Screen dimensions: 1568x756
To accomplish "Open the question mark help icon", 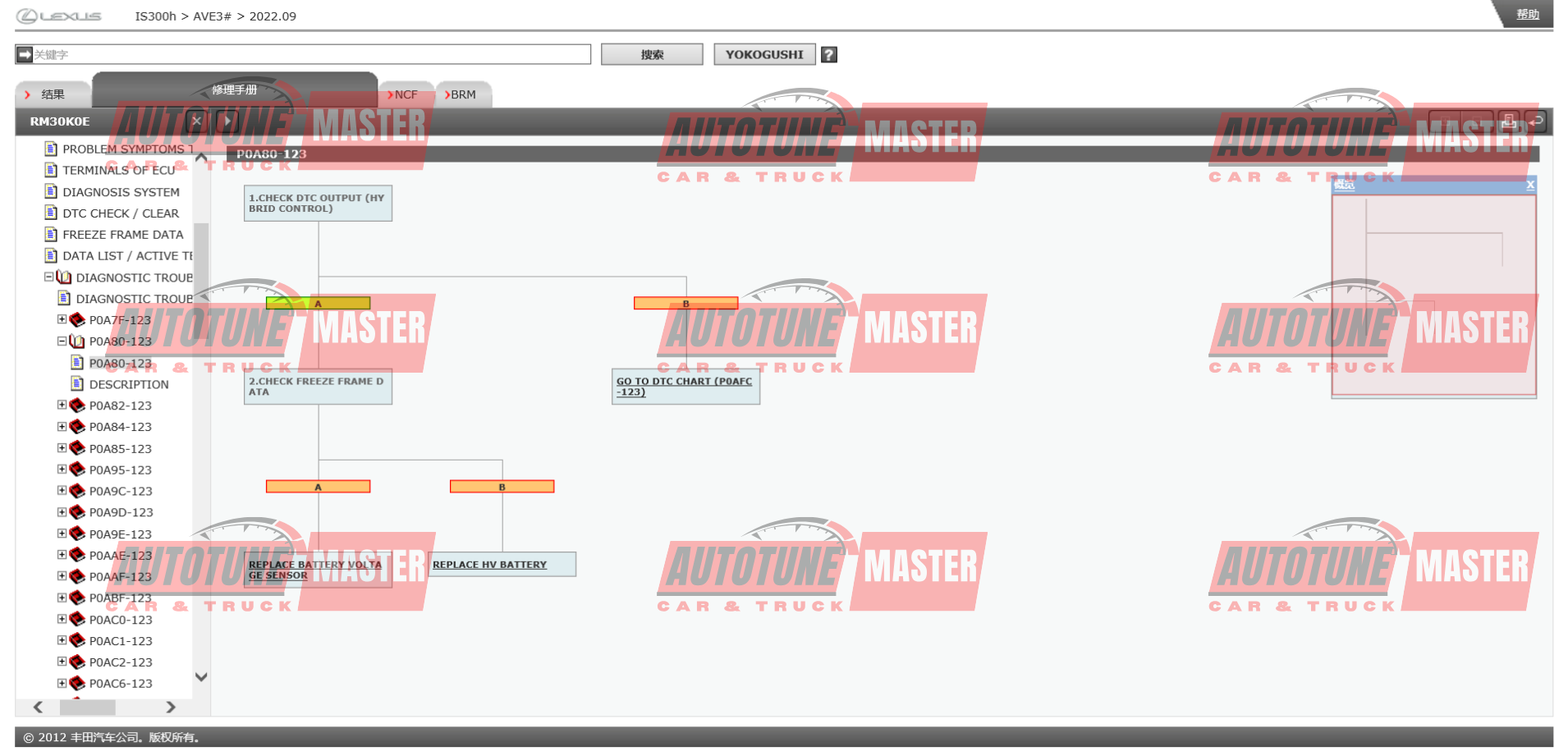I will (829, 54).
